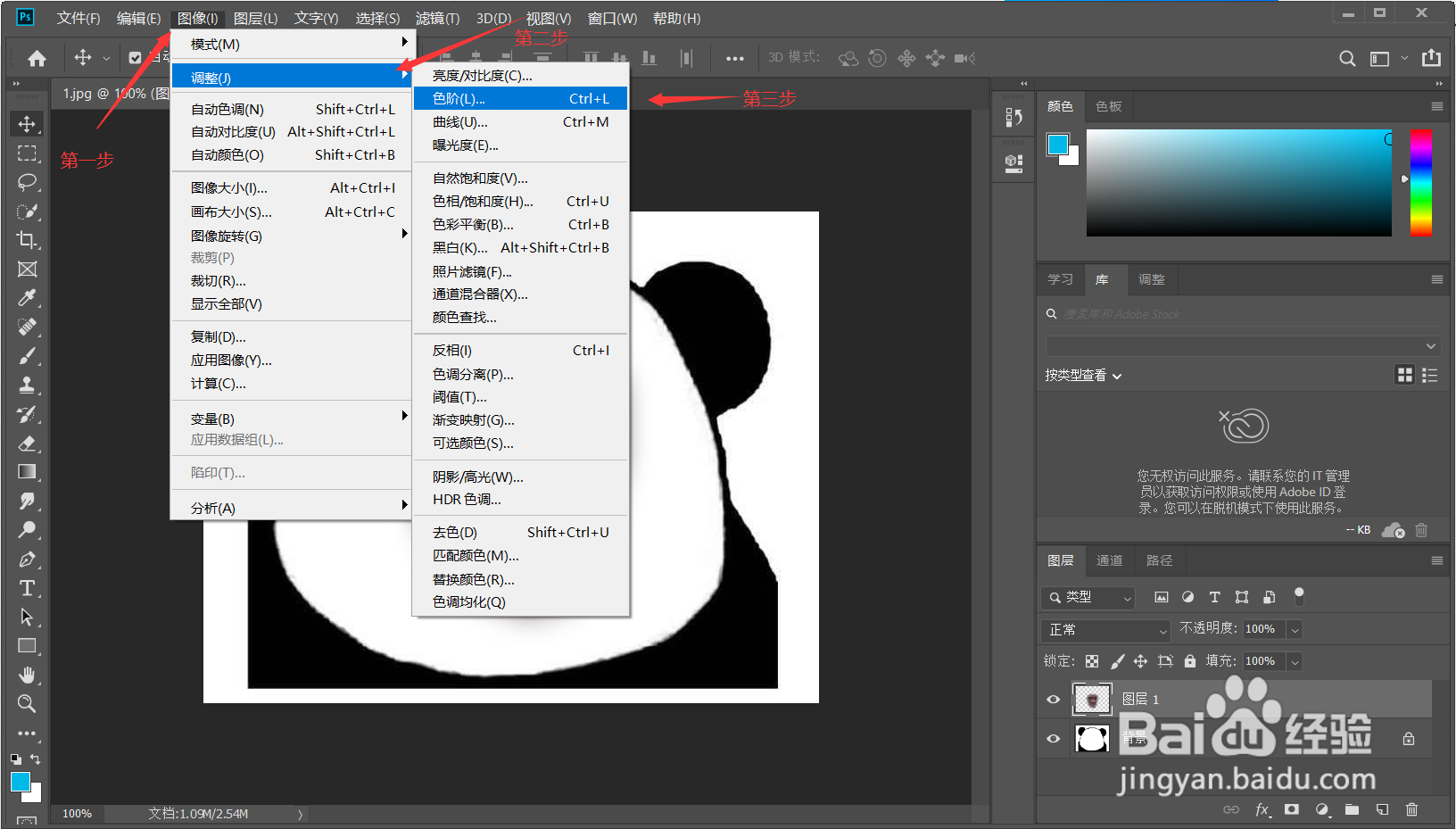Viewport: 1456px width, 829px height.
Task: Hide the 图层 1 layer
Action: point(1053,700)
